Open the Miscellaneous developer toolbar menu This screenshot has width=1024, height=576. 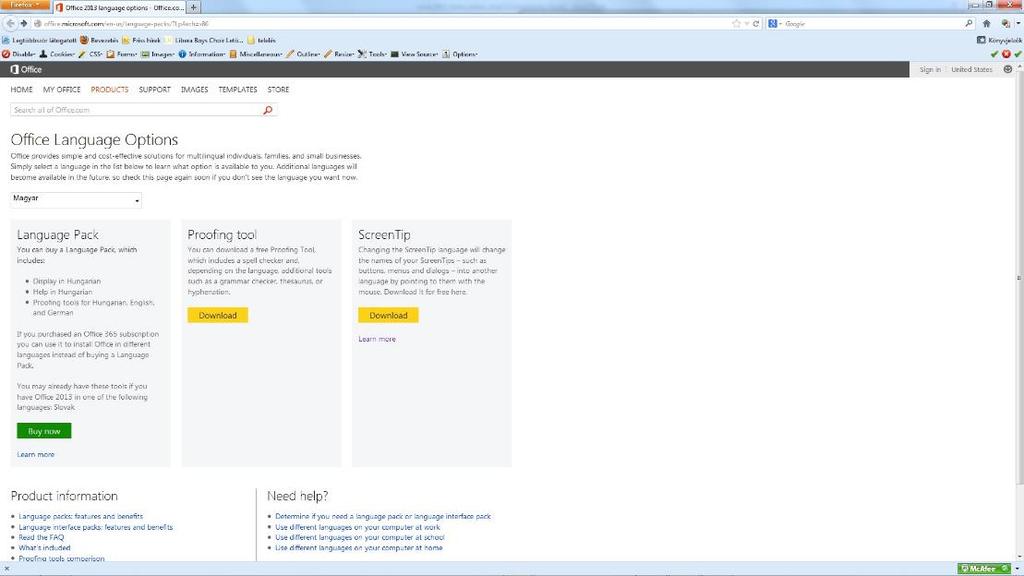[256, 54]
